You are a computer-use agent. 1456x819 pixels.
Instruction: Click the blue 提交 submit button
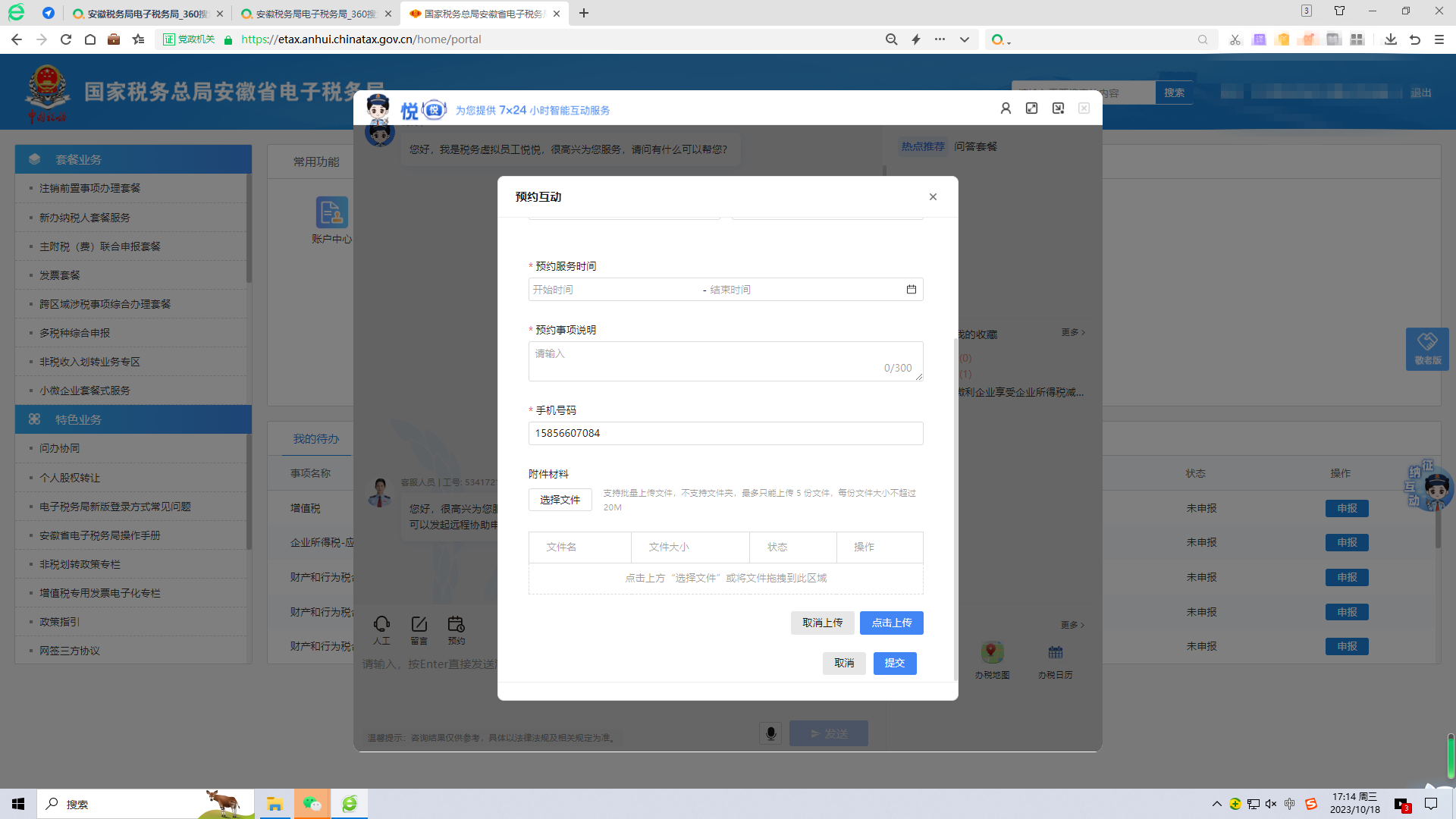pyautogui.click(x=894, y=664)
